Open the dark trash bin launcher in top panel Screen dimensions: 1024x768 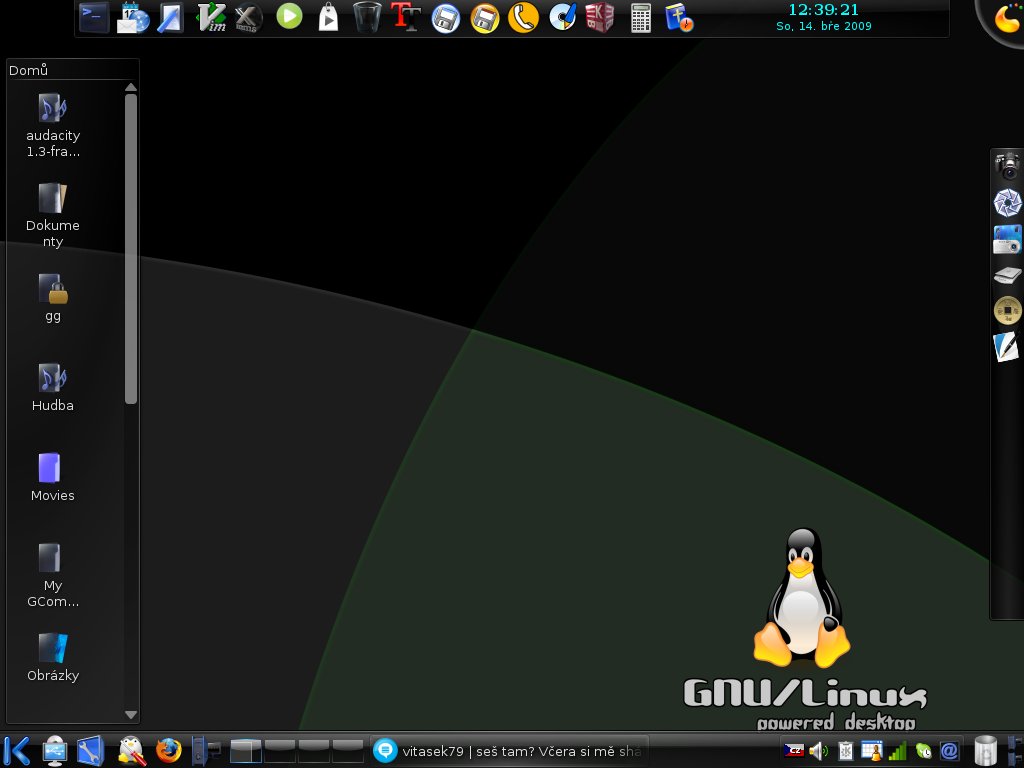pyautogui.click(x=367, y=18)
